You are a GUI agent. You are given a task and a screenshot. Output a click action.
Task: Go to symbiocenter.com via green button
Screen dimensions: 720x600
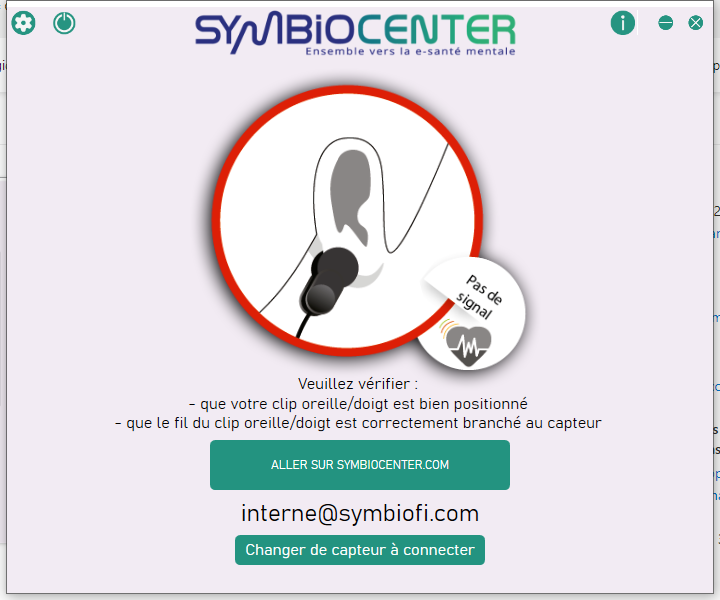pyautogui.click(x=360, y=465)
